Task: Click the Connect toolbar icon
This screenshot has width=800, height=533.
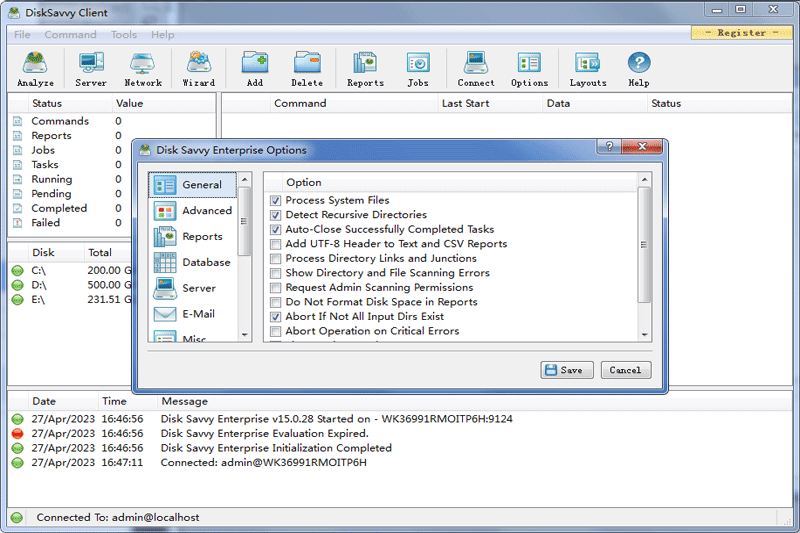Action: coord(476,69)
